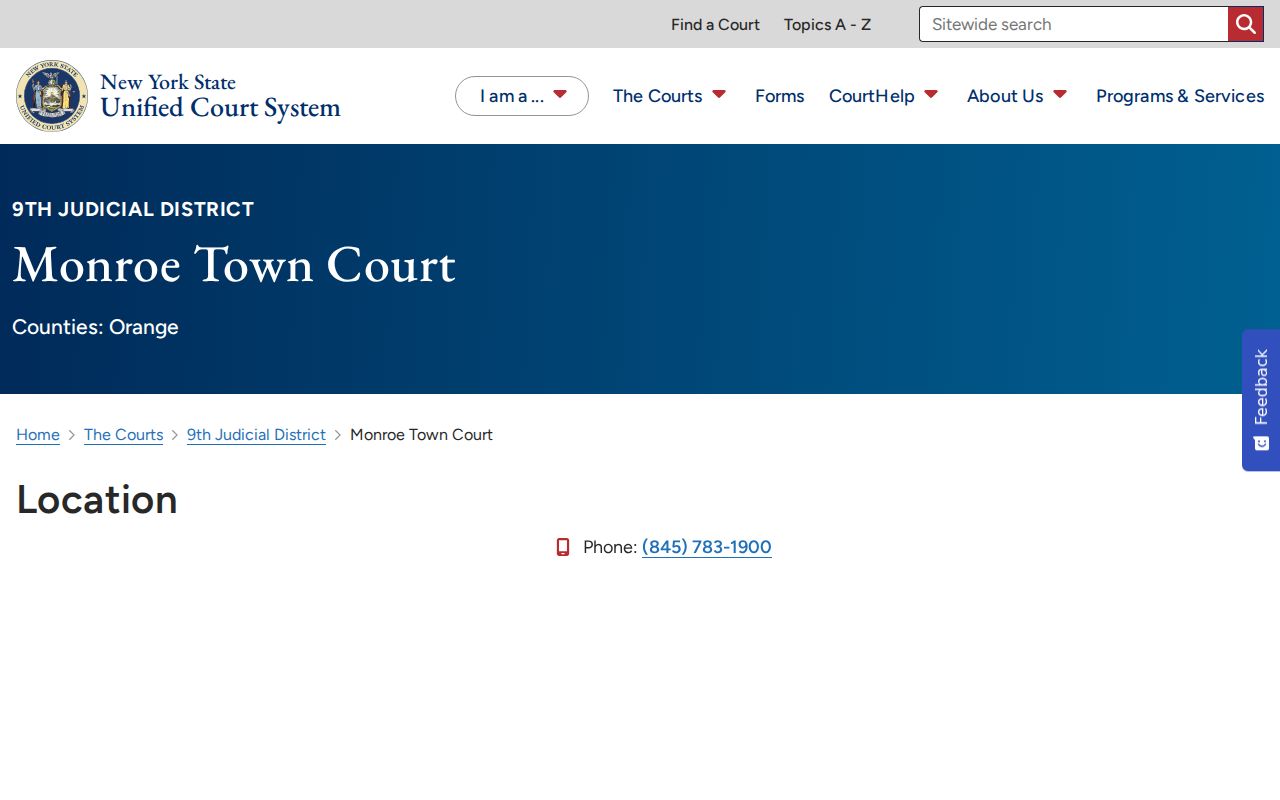Click the Unified Court System site title

(221, 96)
